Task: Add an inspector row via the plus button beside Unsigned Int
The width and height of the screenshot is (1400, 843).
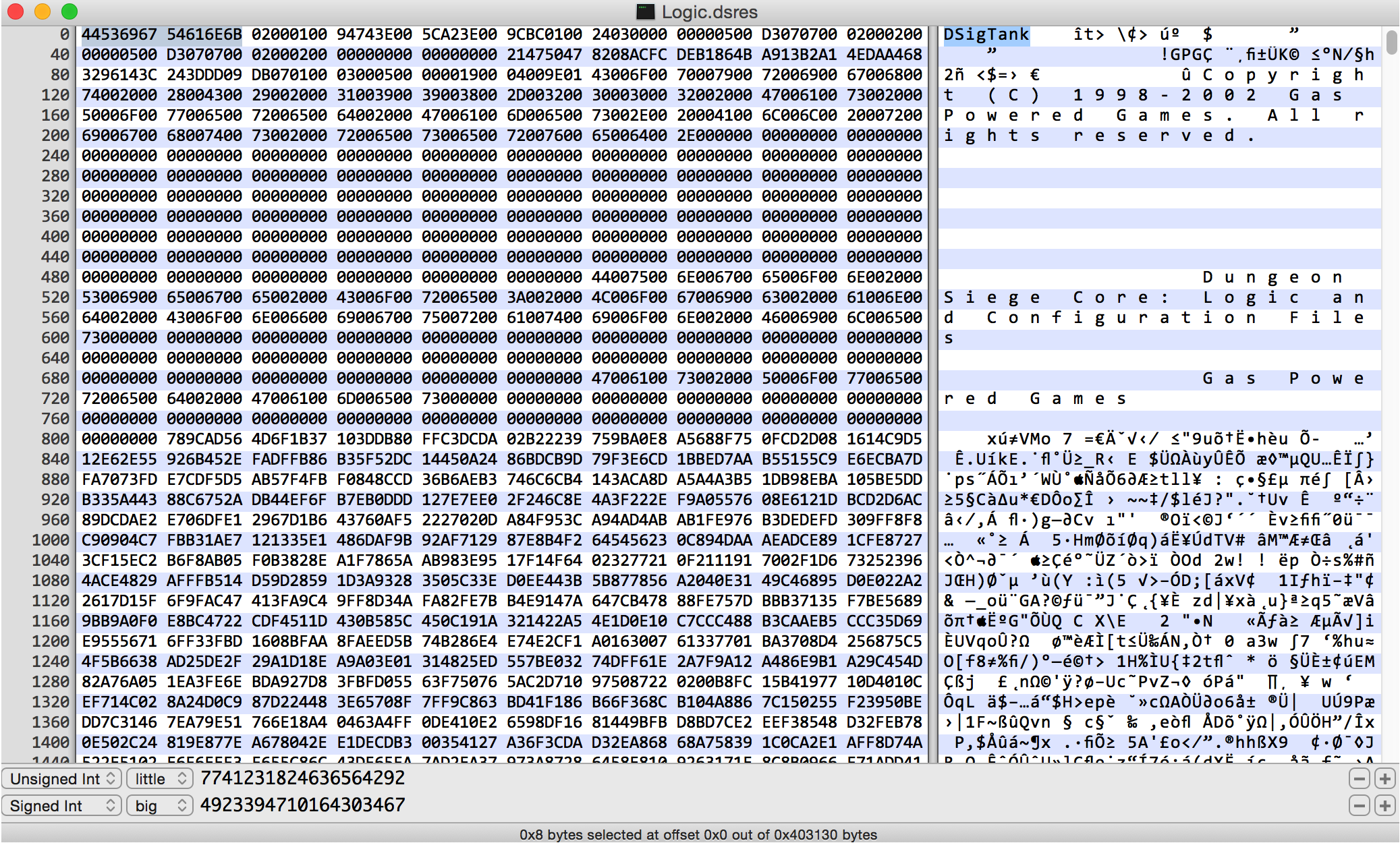Action: (1385, 779)
